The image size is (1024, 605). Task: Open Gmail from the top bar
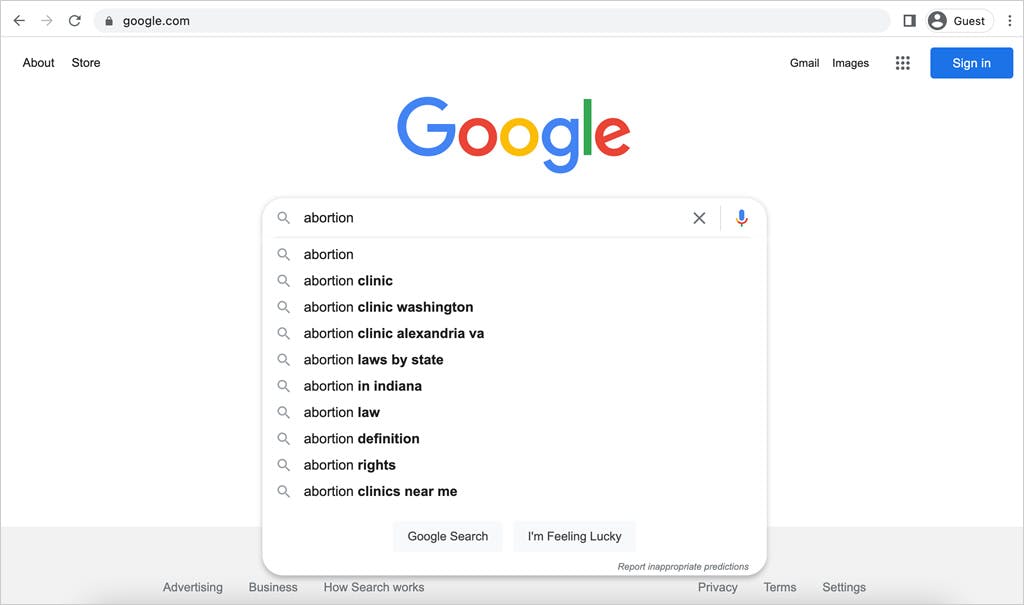tap(805, 62)
